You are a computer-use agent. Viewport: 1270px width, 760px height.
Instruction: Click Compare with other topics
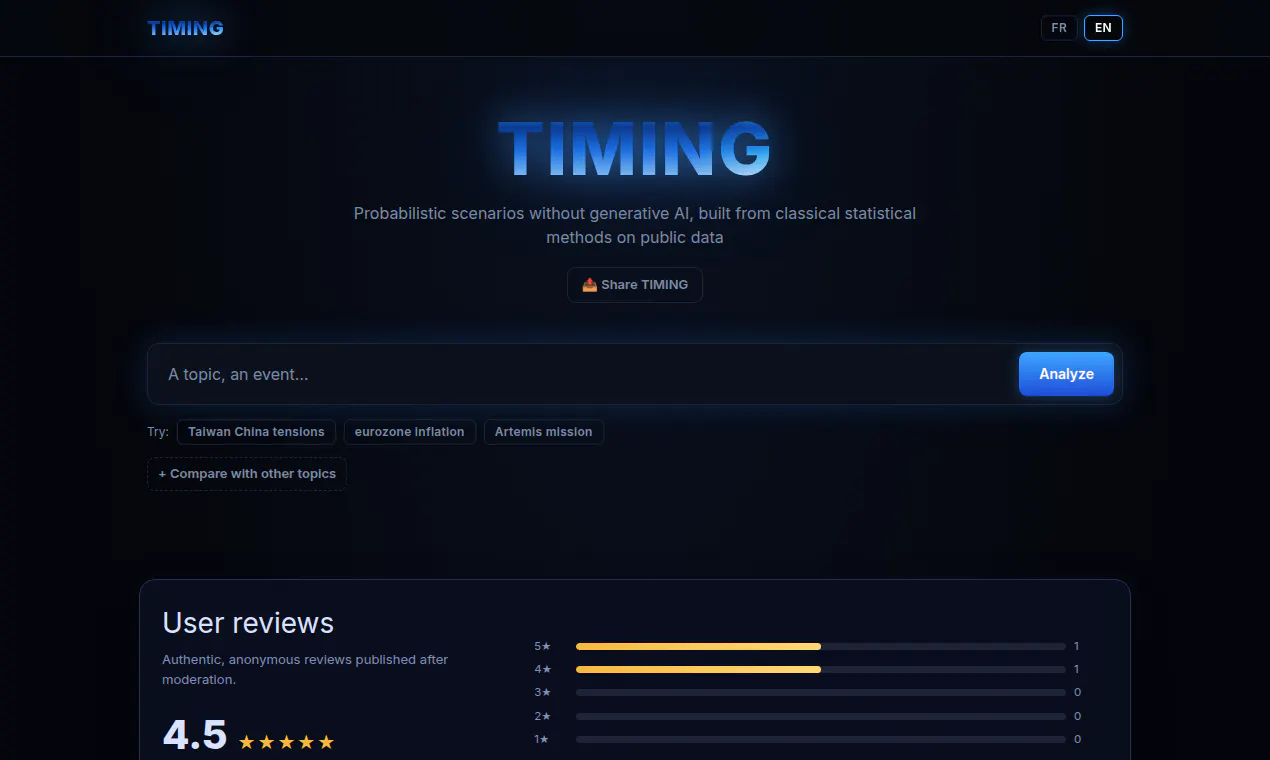click(x=247, y=474)
